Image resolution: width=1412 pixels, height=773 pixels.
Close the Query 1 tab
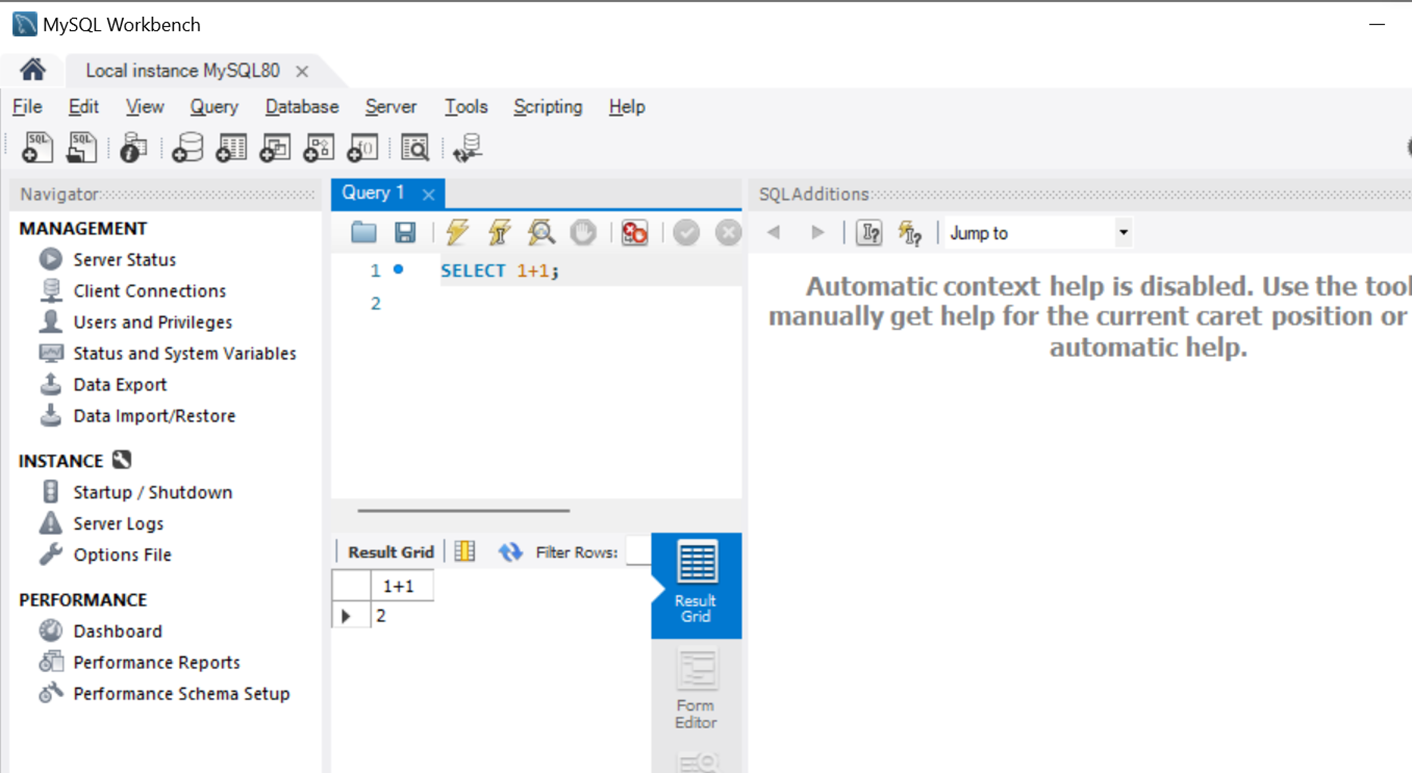coord(428,194)
